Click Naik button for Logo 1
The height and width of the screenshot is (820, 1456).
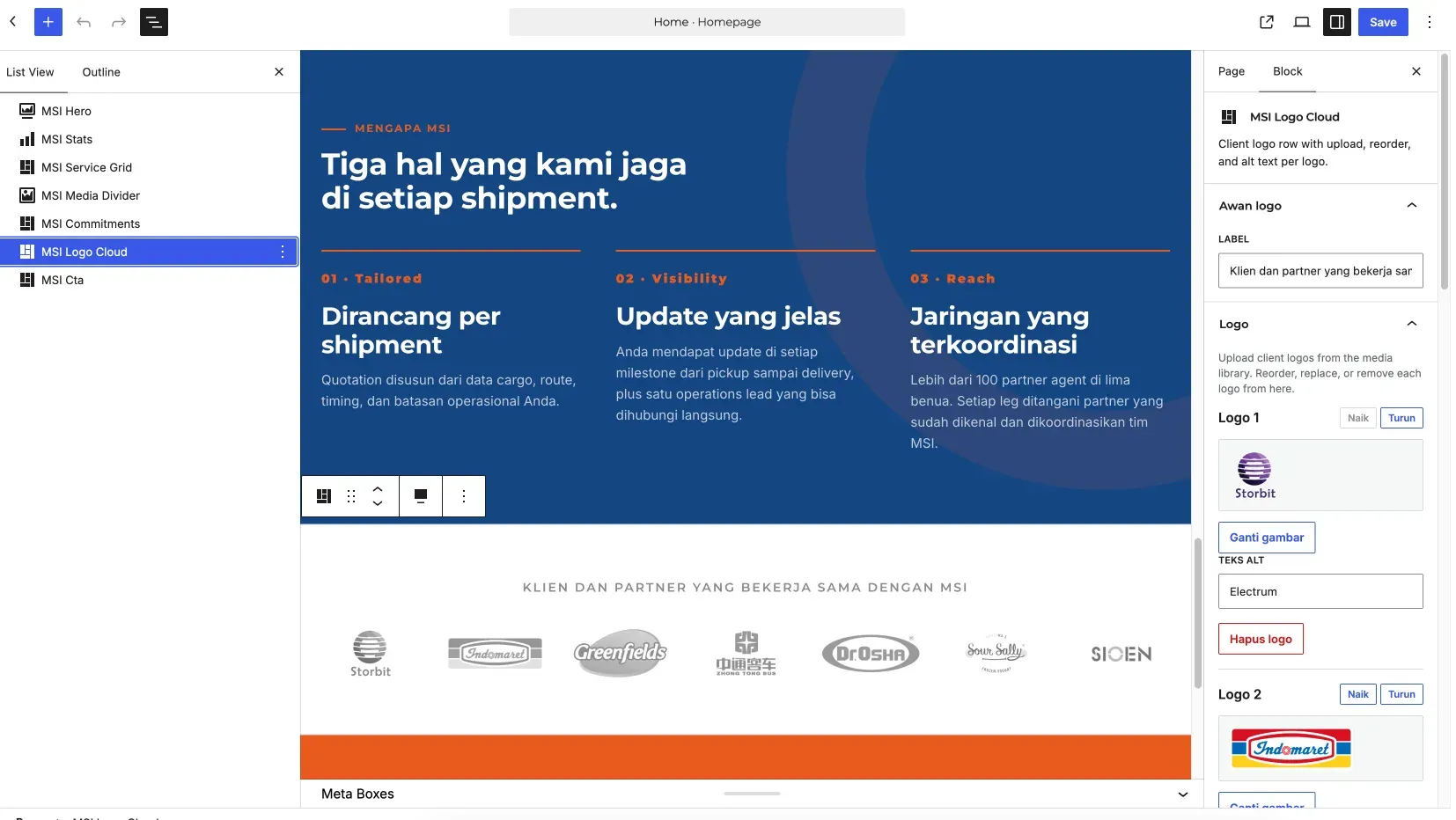[x=1358, y=418]
